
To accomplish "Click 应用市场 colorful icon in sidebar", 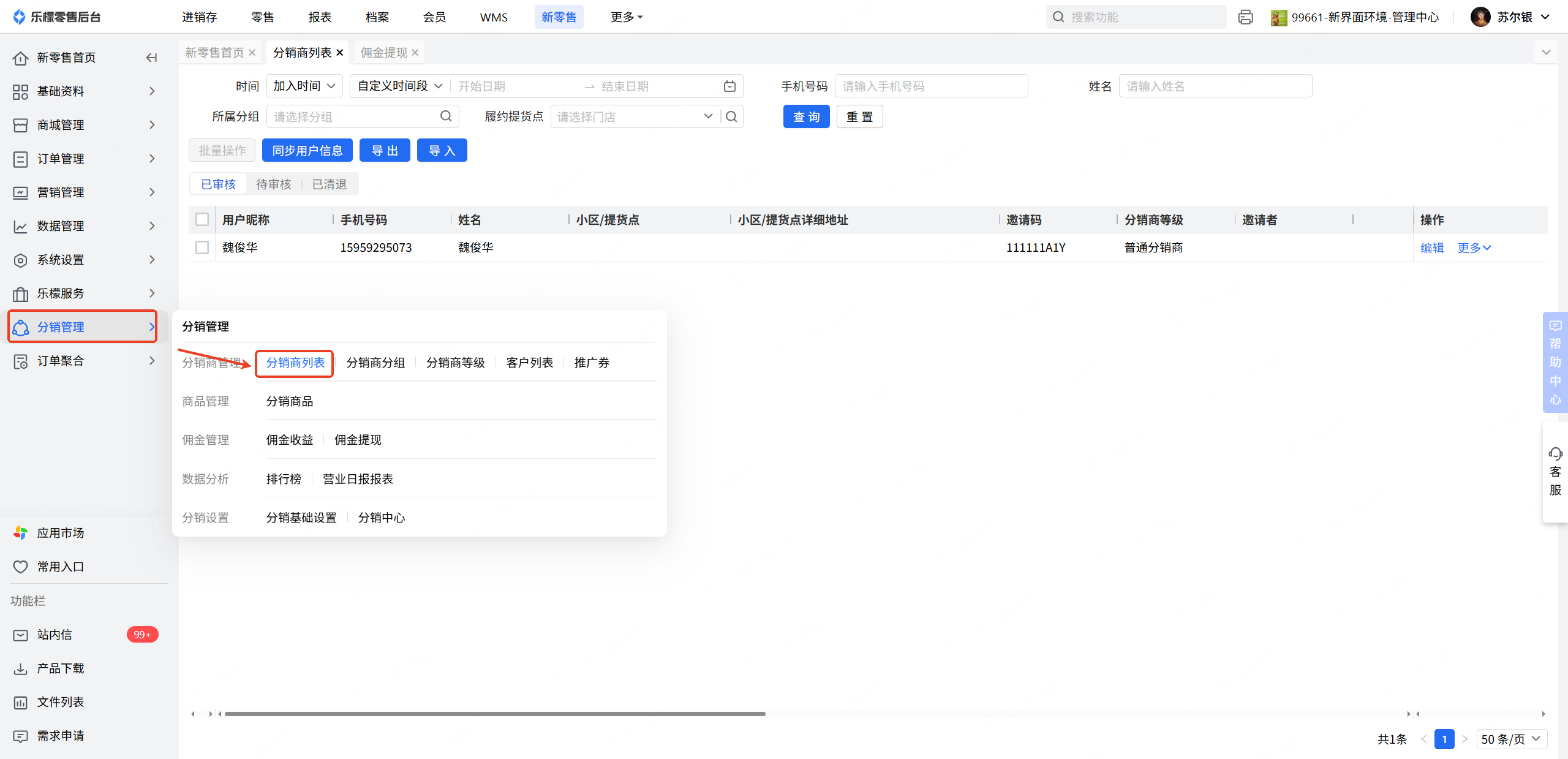I will [x=21, y=533].
